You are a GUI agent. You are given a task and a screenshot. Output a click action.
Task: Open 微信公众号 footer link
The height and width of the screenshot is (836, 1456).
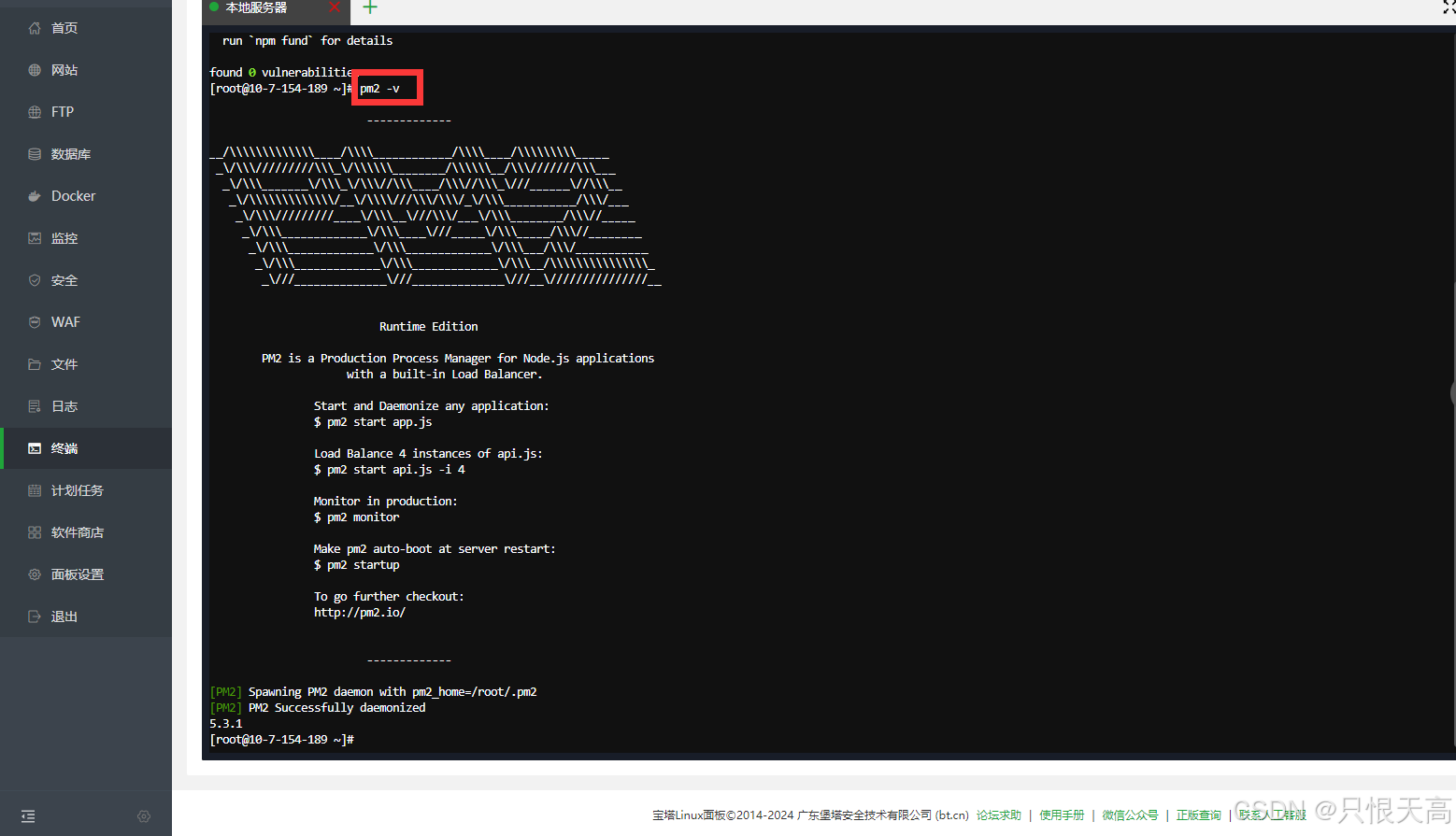tap(1130, 815)
